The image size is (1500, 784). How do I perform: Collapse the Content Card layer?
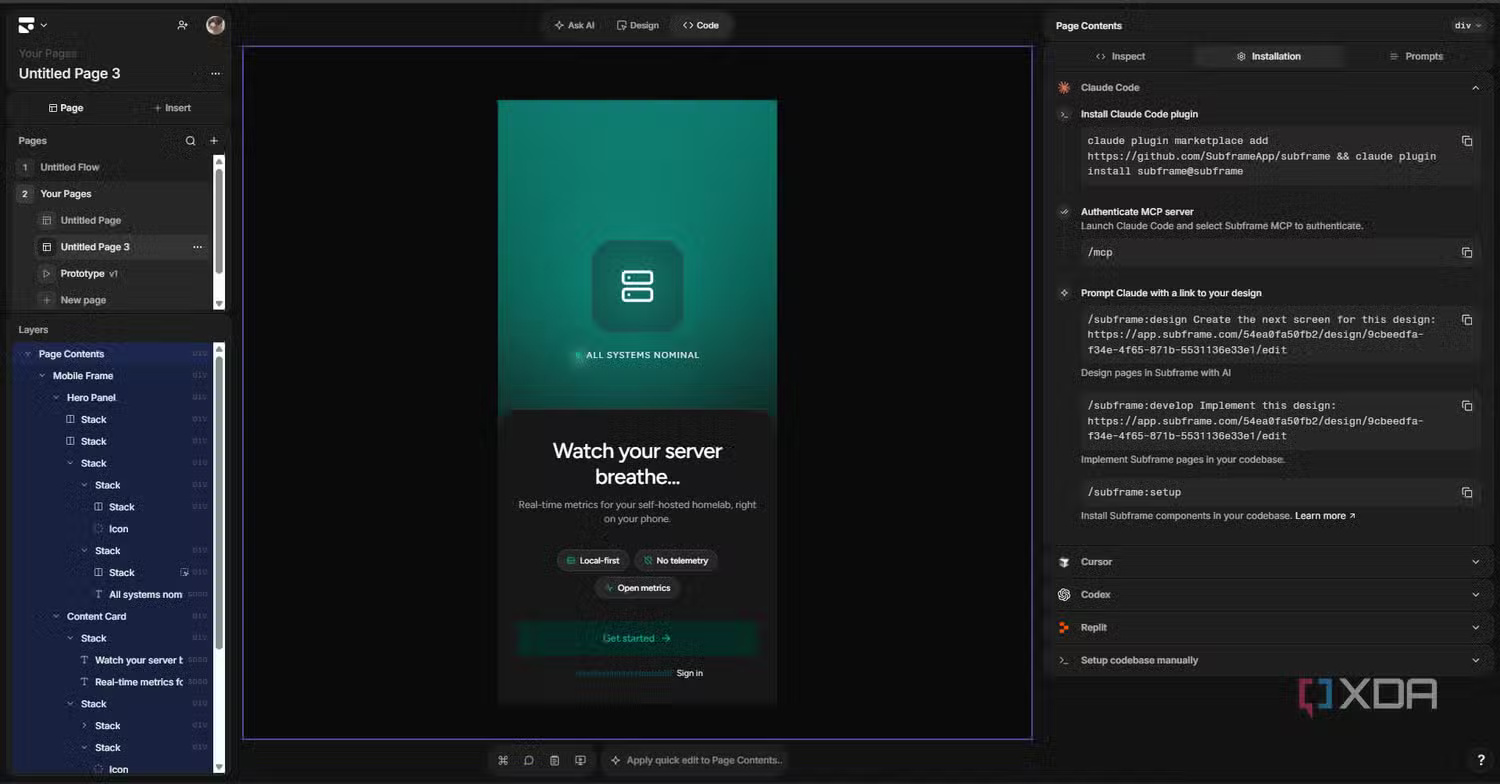(x=56, y=617)
